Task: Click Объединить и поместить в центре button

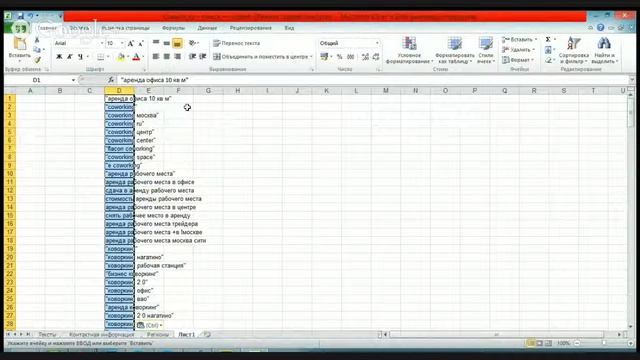Action: (263, 57)
